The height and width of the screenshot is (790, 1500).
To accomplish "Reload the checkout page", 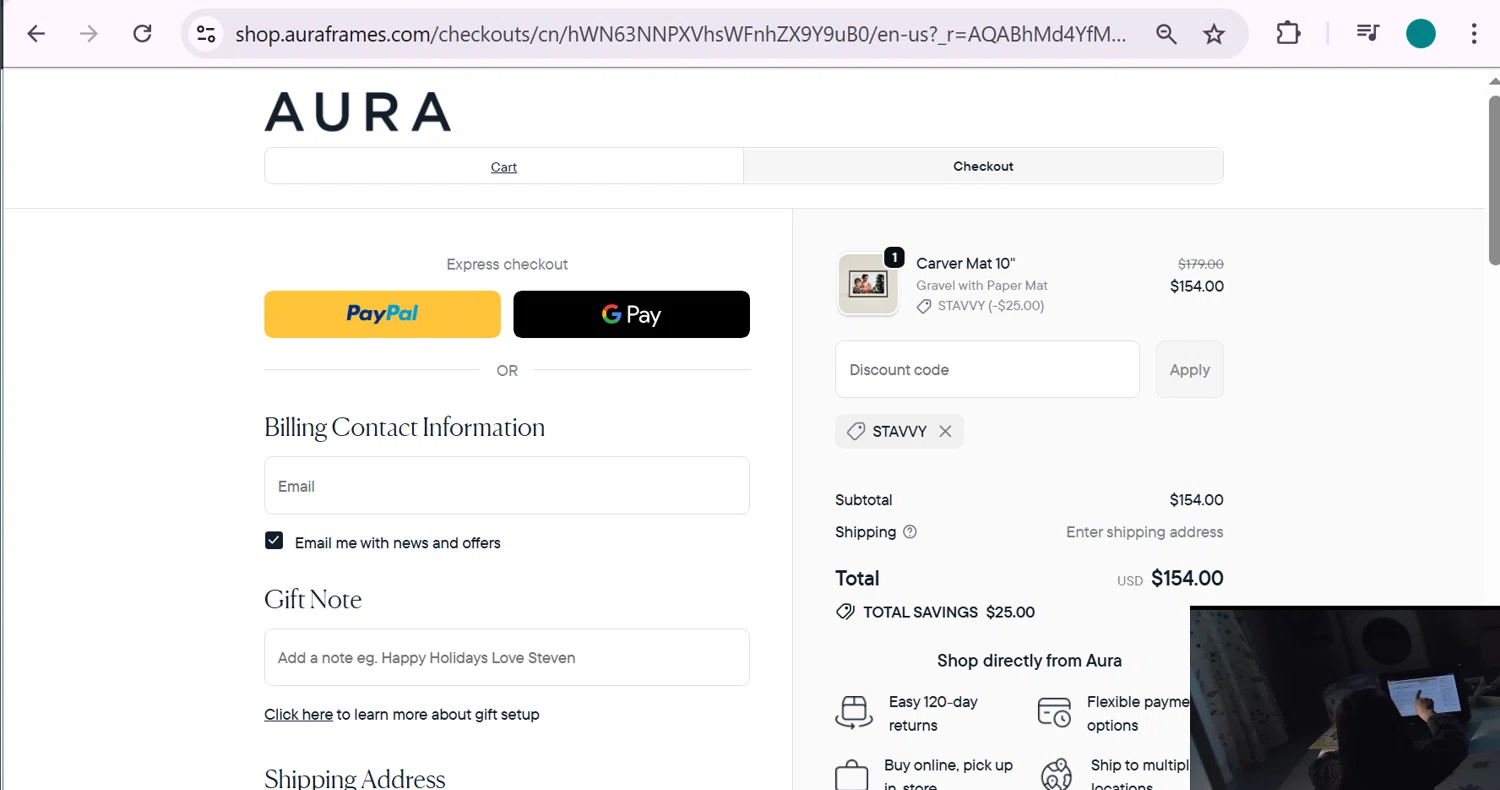I will 143,34.
